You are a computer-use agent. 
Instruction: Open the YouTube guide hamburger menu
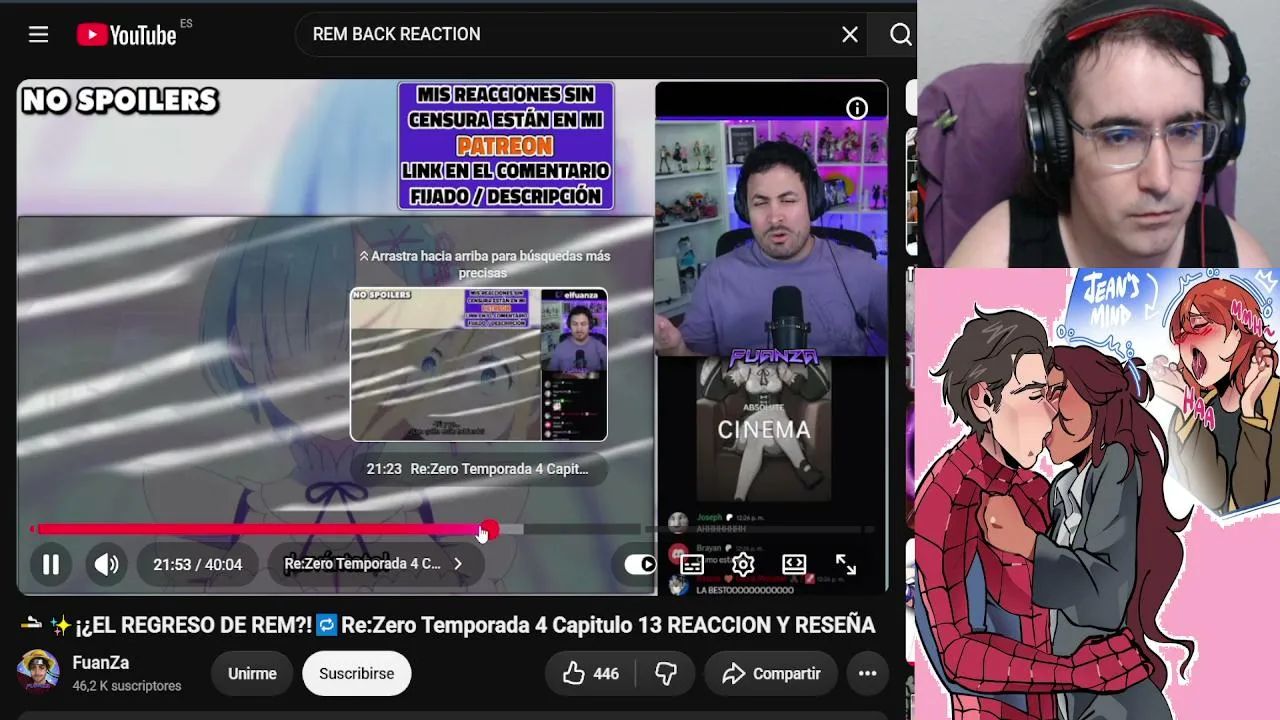tap(38, 35)
